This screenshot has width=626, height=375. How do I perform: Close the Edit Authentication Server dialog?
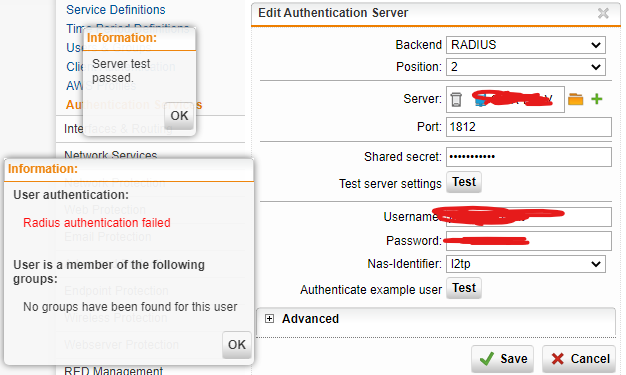click(x=603, y=13)
